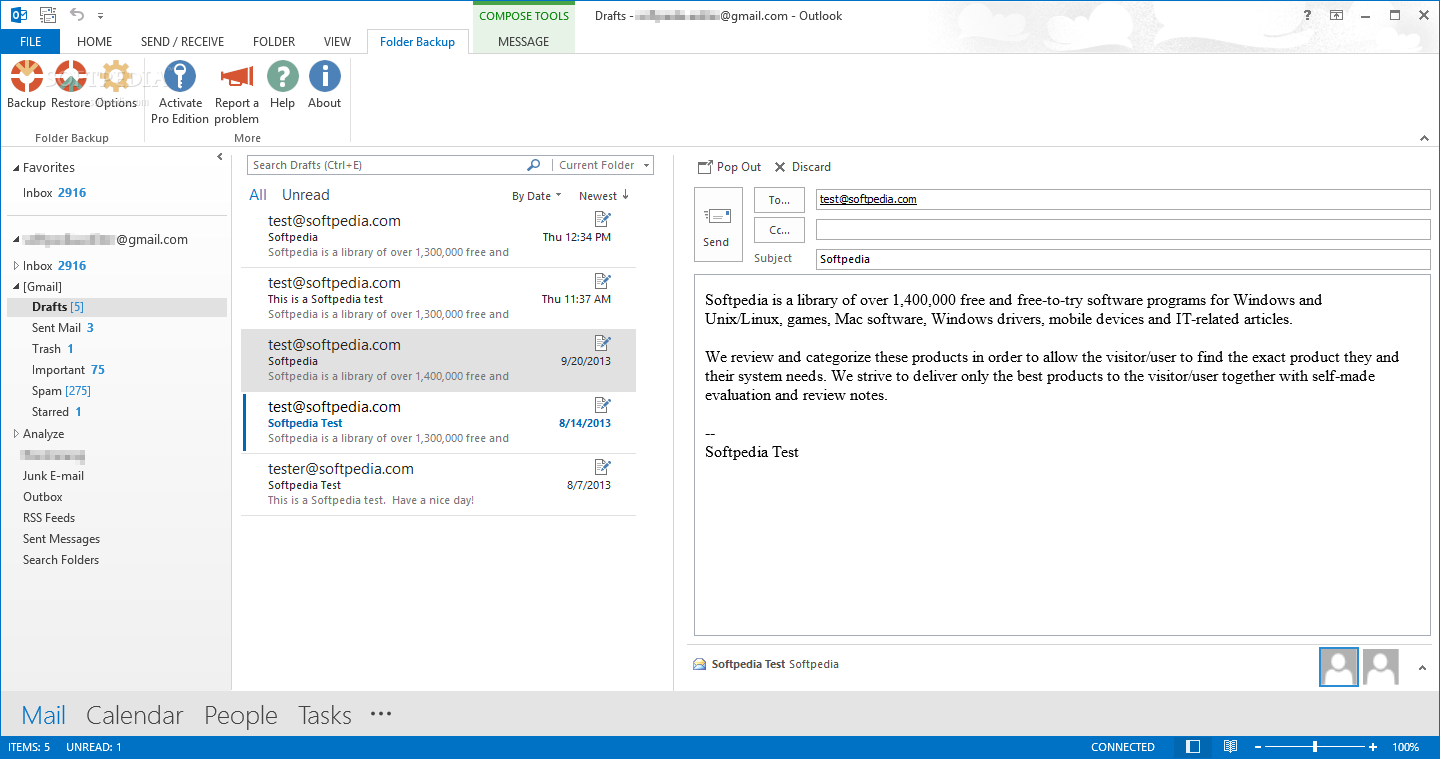Click draft icon on 8/7/2013 message
This screenshot has width=1440, height=759.
(x=602, y=467)
